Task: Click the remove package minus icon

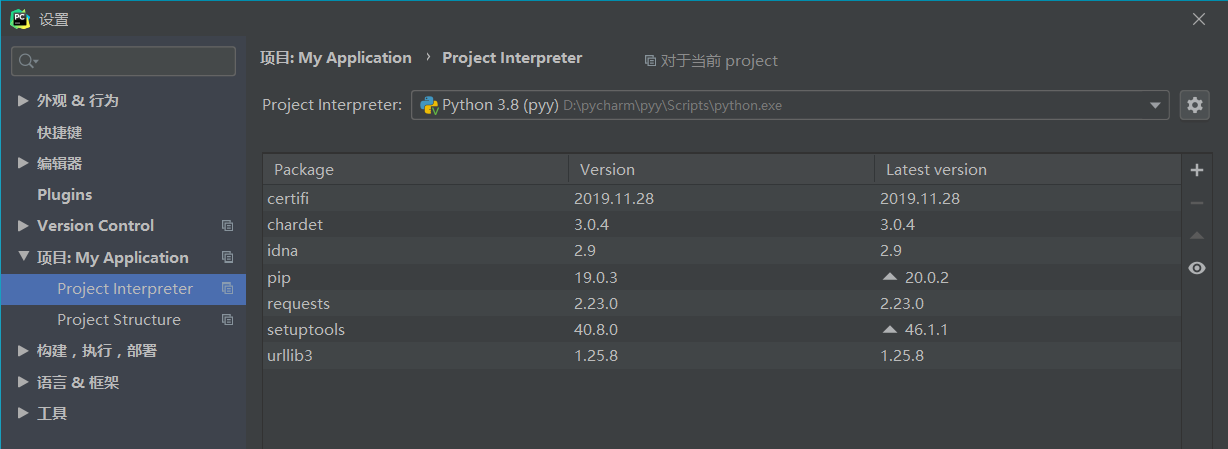Action: click(x=1196, y=203)
